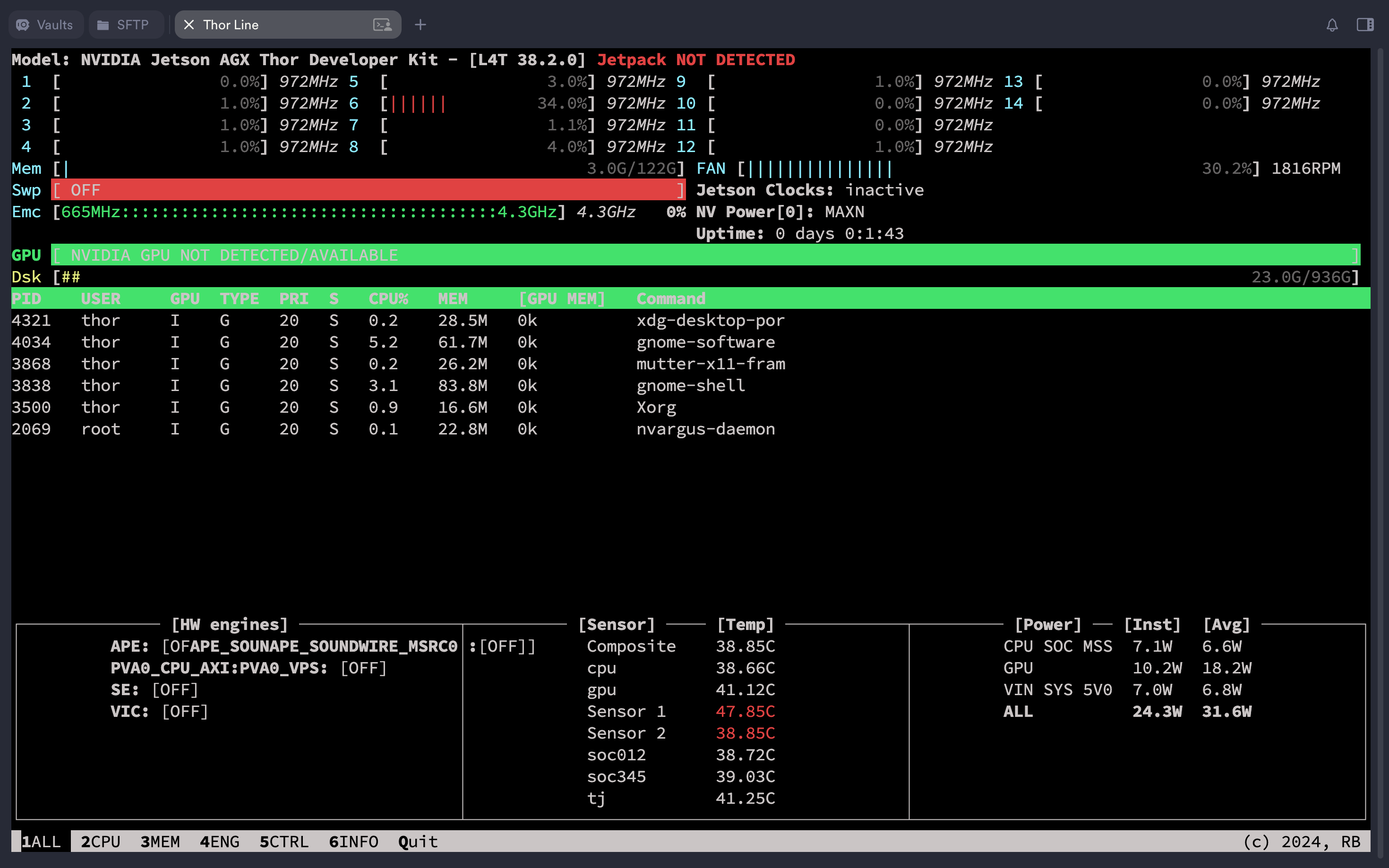Open notifications via the bell icon
The width and height of the screenshot is (1389, 868).
click(1333, 24)
